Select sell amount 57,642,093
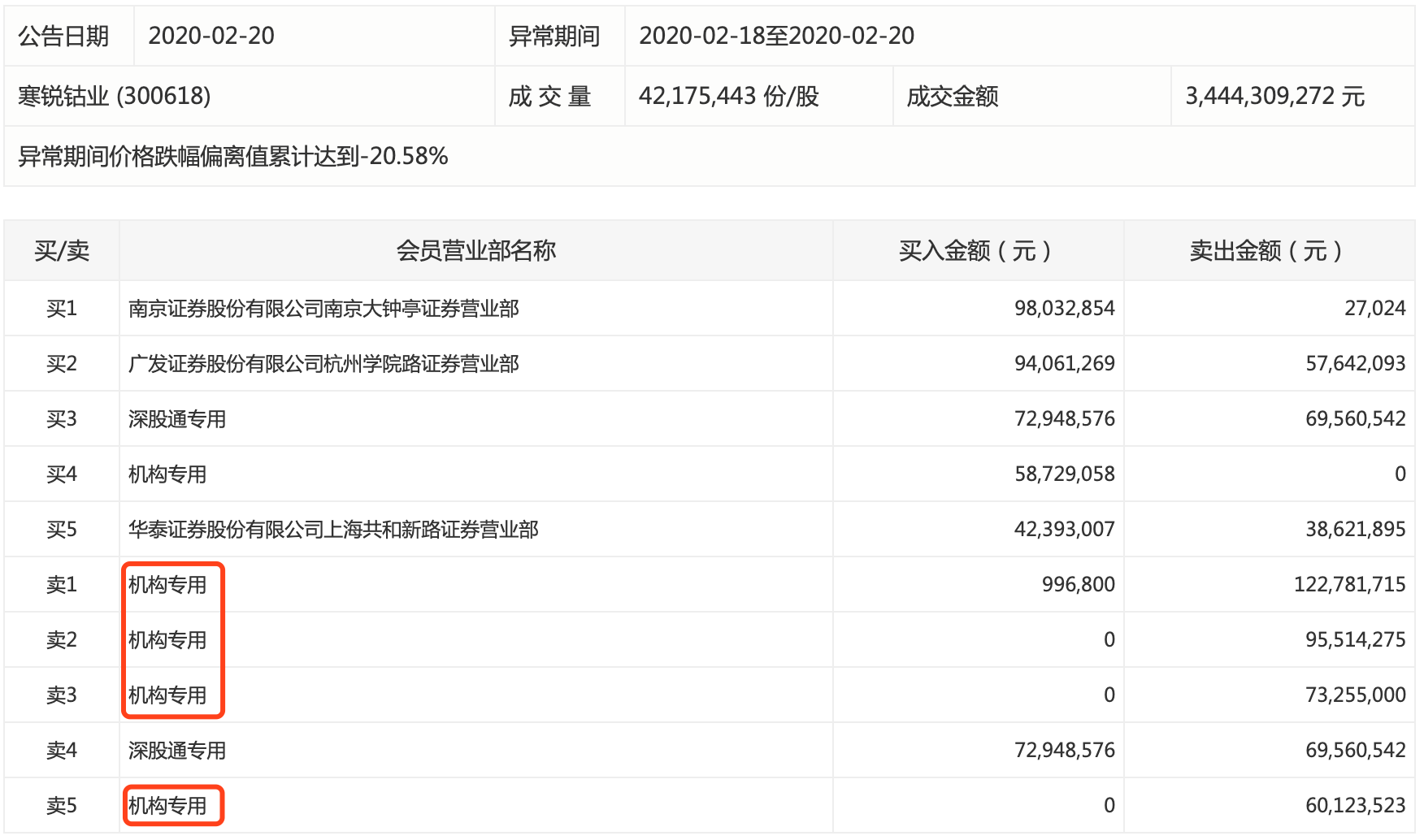This screenshot has height=840, width=1424. point(1356,363)
